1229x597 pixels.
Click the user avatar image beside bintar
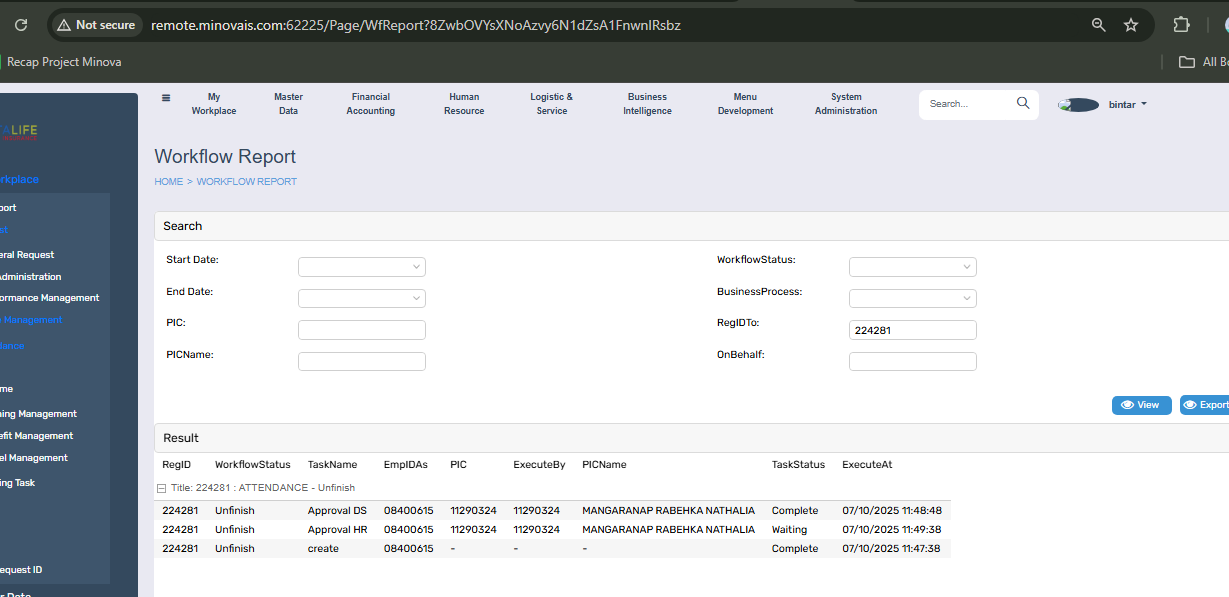[1079, 105]
